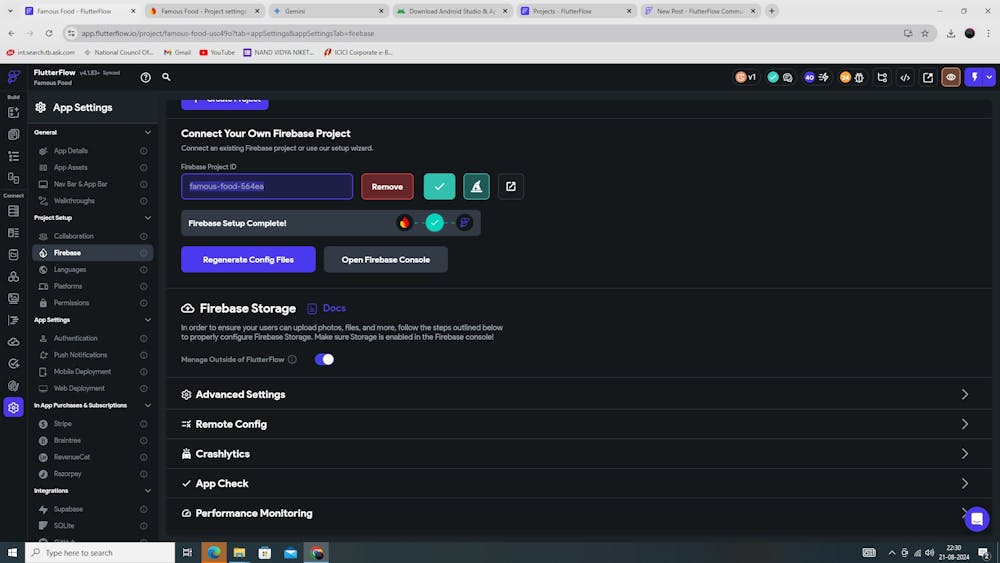
Task: Click the browser address bar
Action: (485, 33)
